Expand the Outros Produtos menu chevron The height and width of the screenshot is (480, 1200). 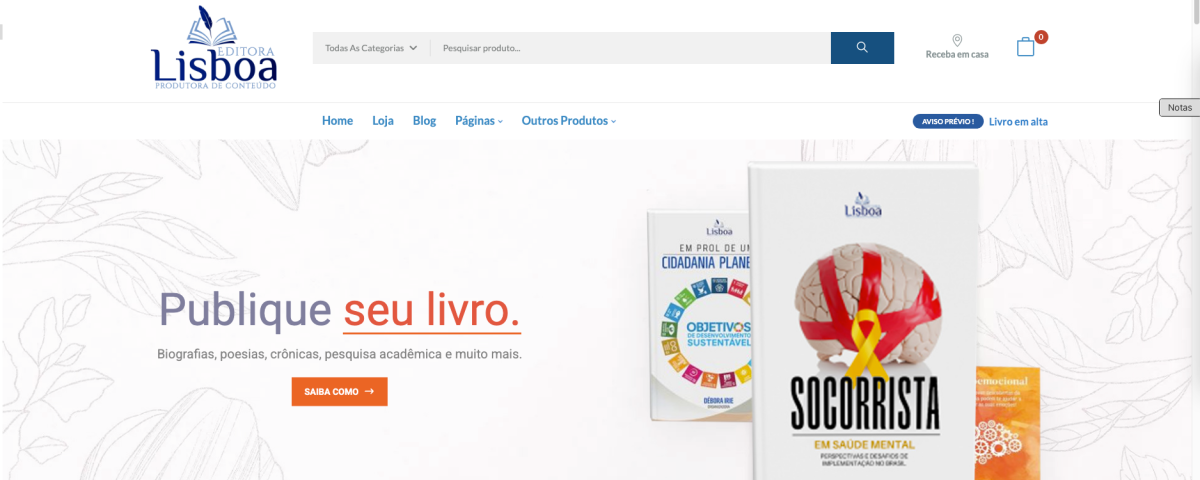614,122
